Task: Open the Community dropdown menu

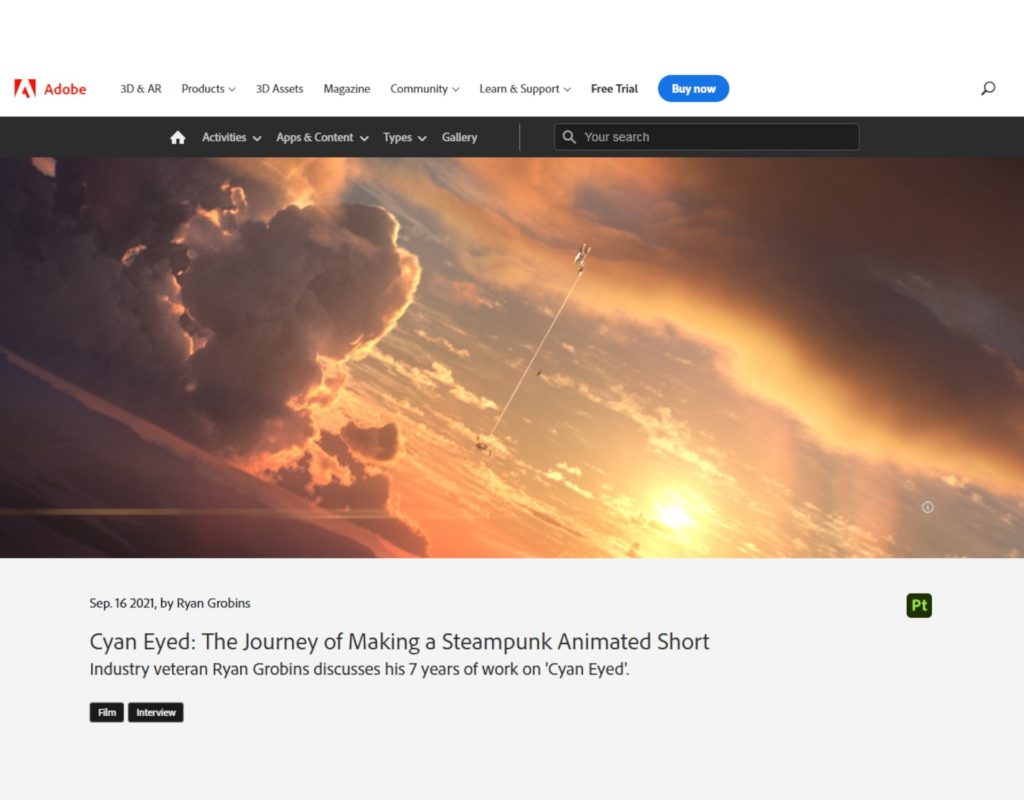Action: (424, 89)
